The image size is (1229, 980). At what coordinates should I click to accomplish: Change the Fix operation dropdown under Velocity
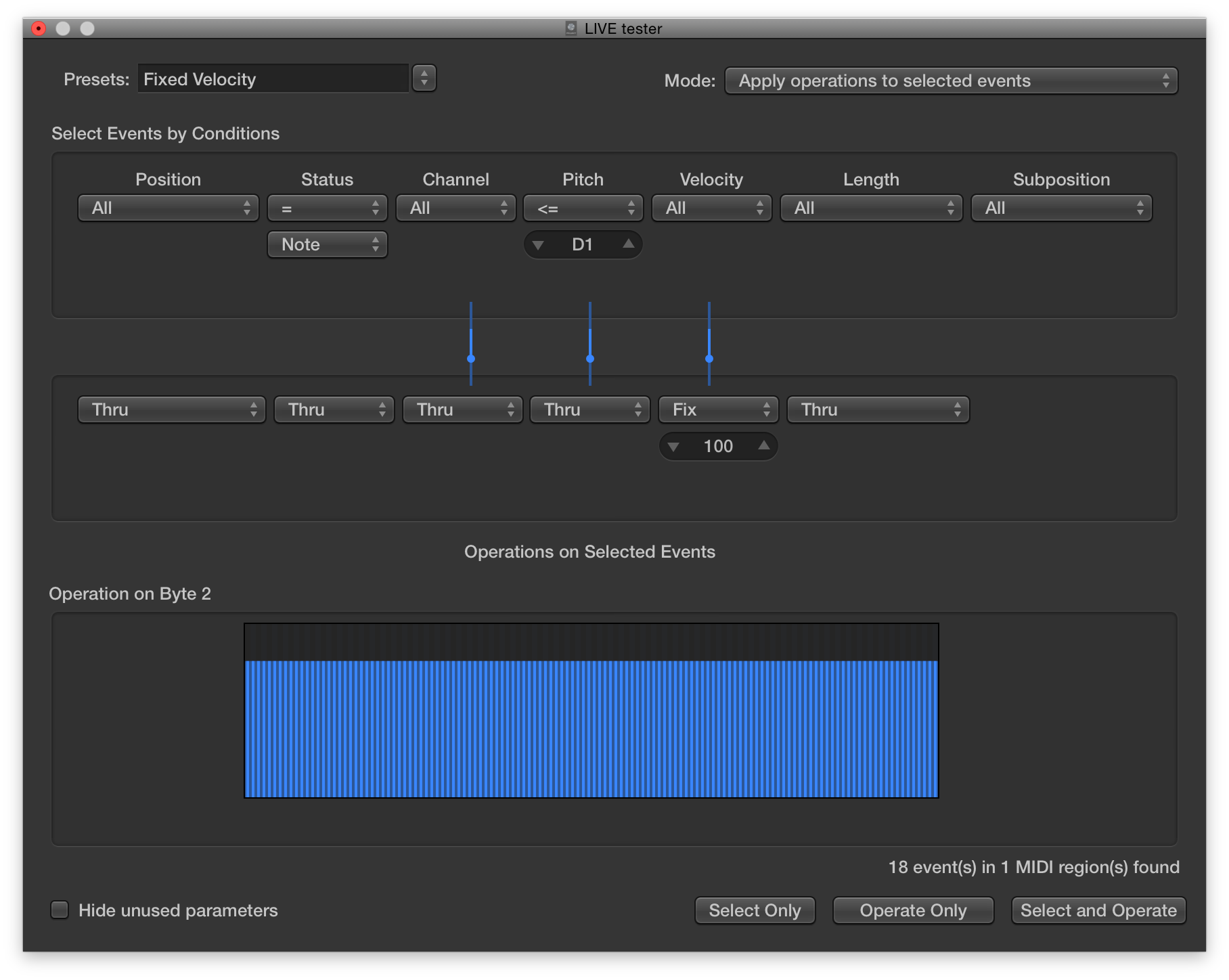click(717, 409)
